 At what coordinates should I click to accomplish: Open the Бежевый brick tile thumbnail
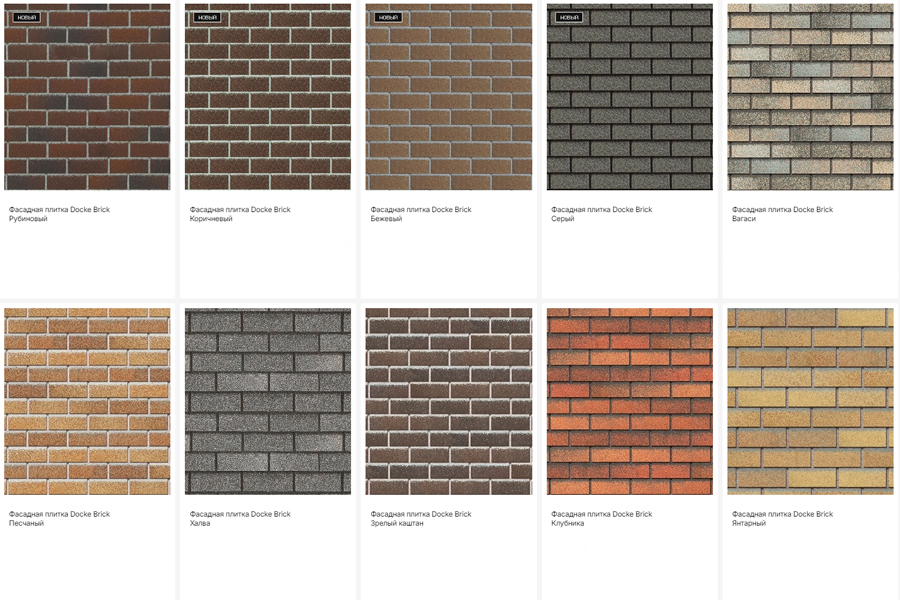(x=449, y=97)
